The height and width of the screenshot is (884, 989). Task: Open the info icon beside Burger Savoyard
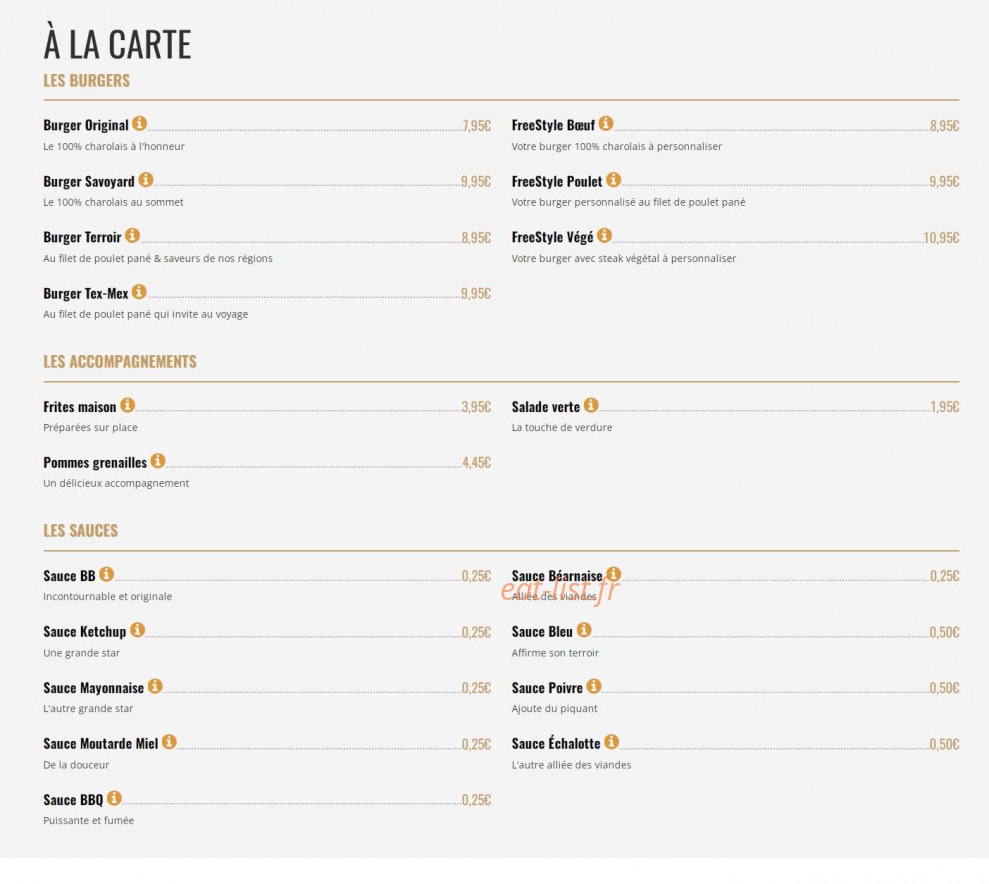click(x=146, y=180)
